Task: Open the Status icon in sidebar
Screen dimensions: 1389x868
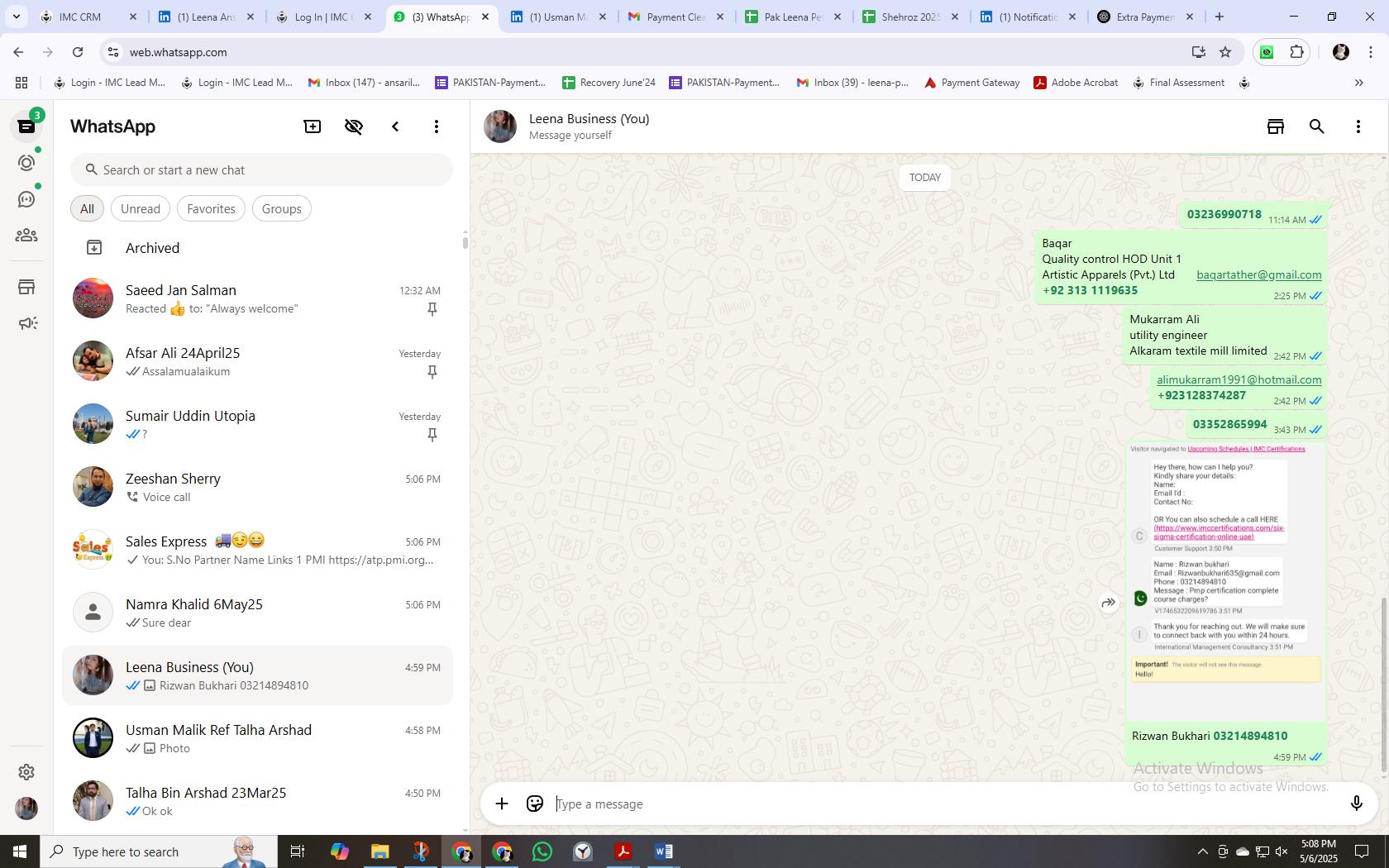Action: pos(26,163)
